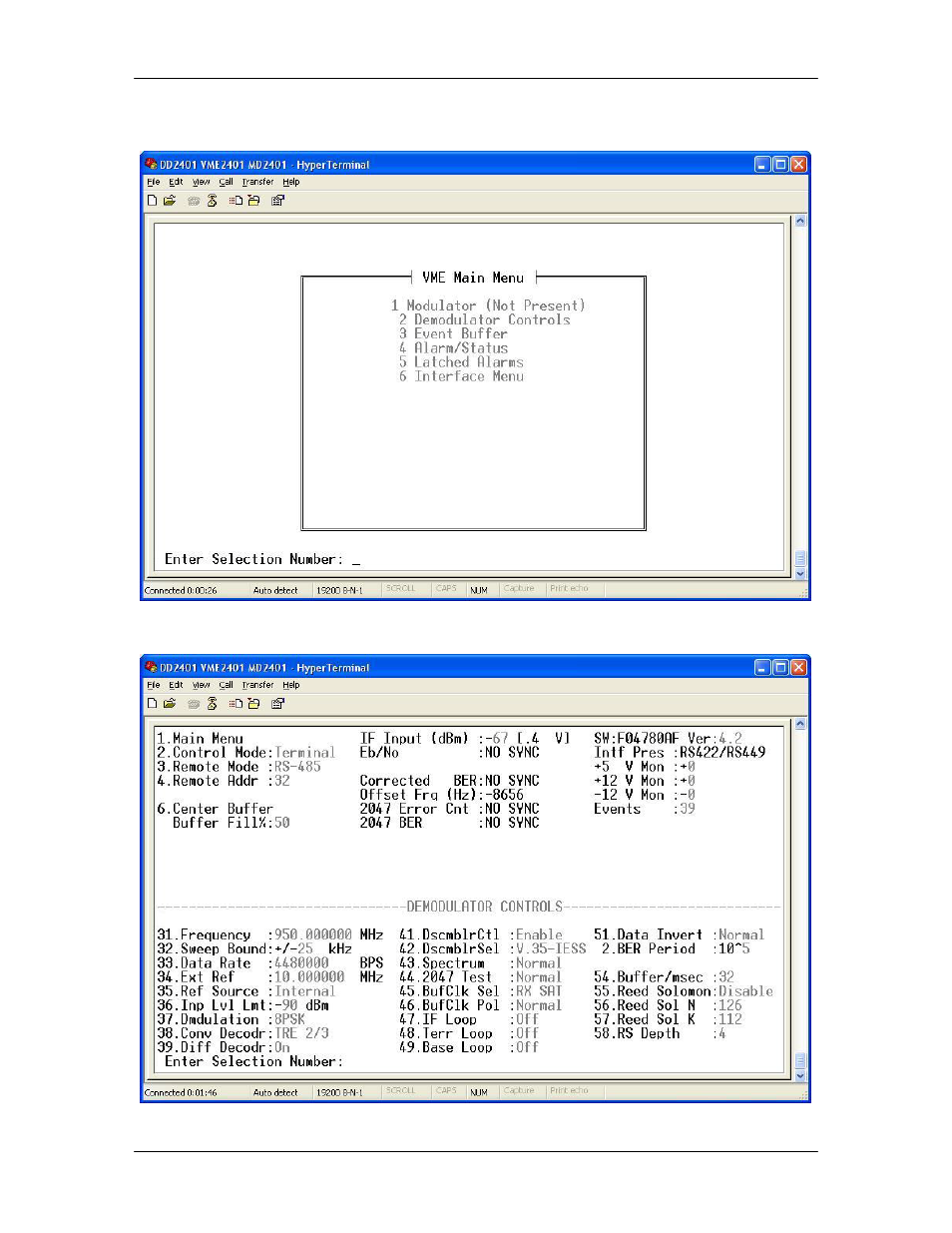Click scroll-up arrow in Demodulator Controls window
Image resolution: width=952 pixels, height=1233 pixels.
(x=799, y=724)
